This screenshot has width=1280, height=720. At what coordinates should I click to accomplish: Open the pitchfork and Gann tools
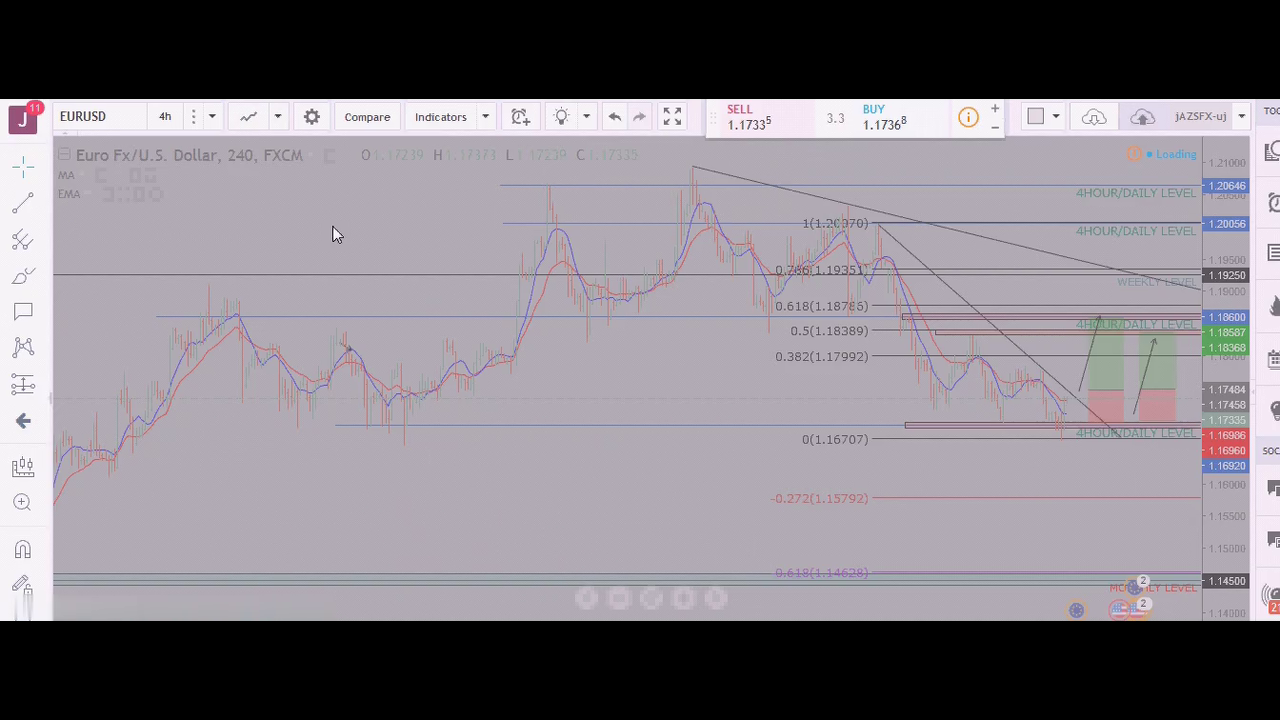pos(23,240)
